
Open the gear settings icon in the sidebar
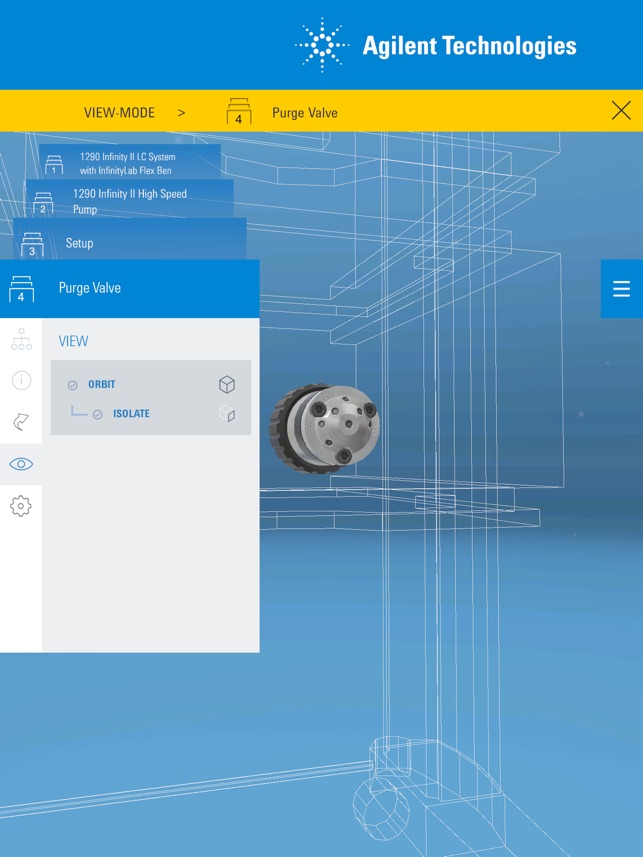pyautogui.click(x=21, y=506)
